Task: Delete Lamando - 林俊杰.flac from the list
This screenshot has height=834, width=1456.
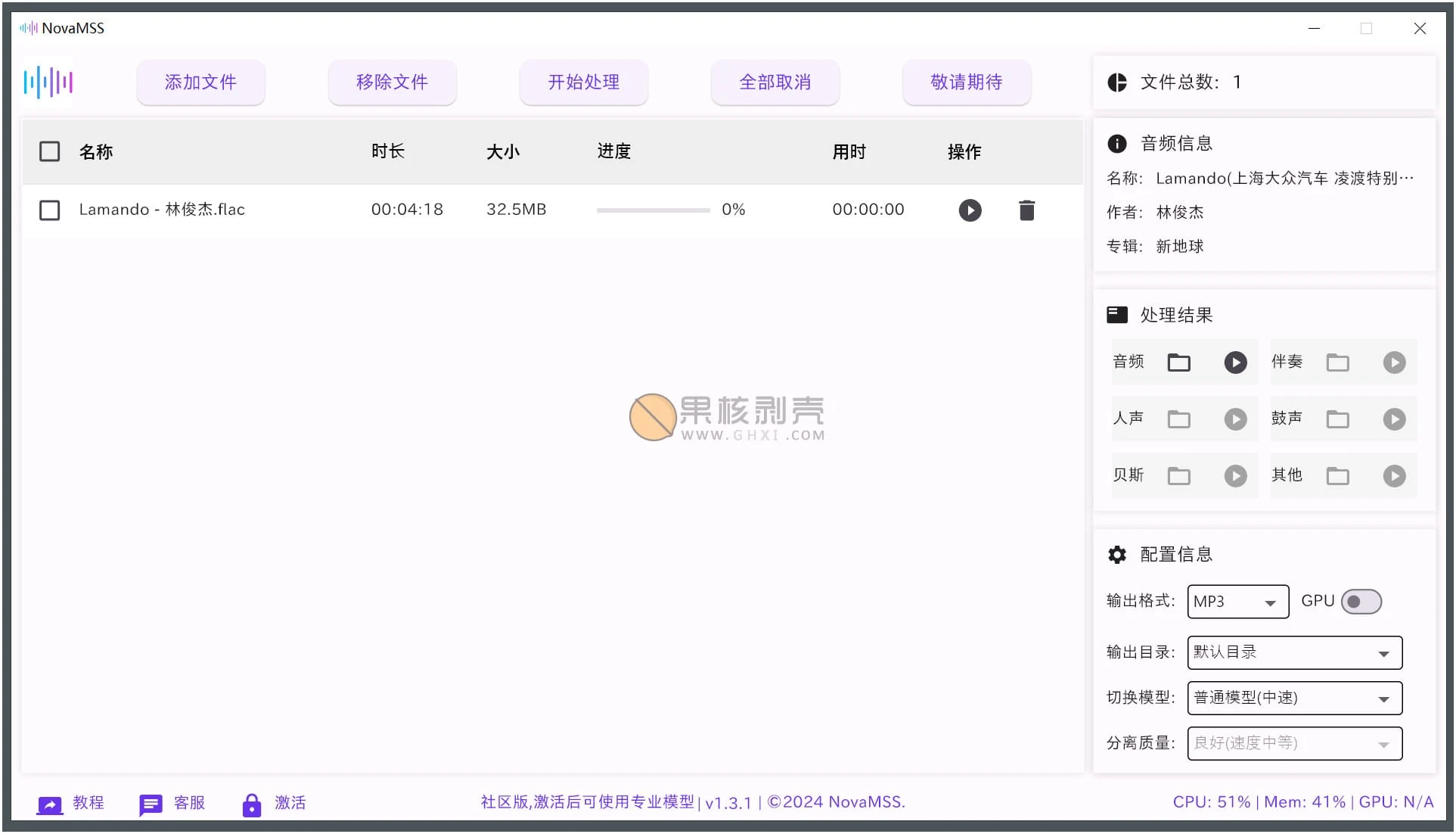Action: click(1026, 210)
